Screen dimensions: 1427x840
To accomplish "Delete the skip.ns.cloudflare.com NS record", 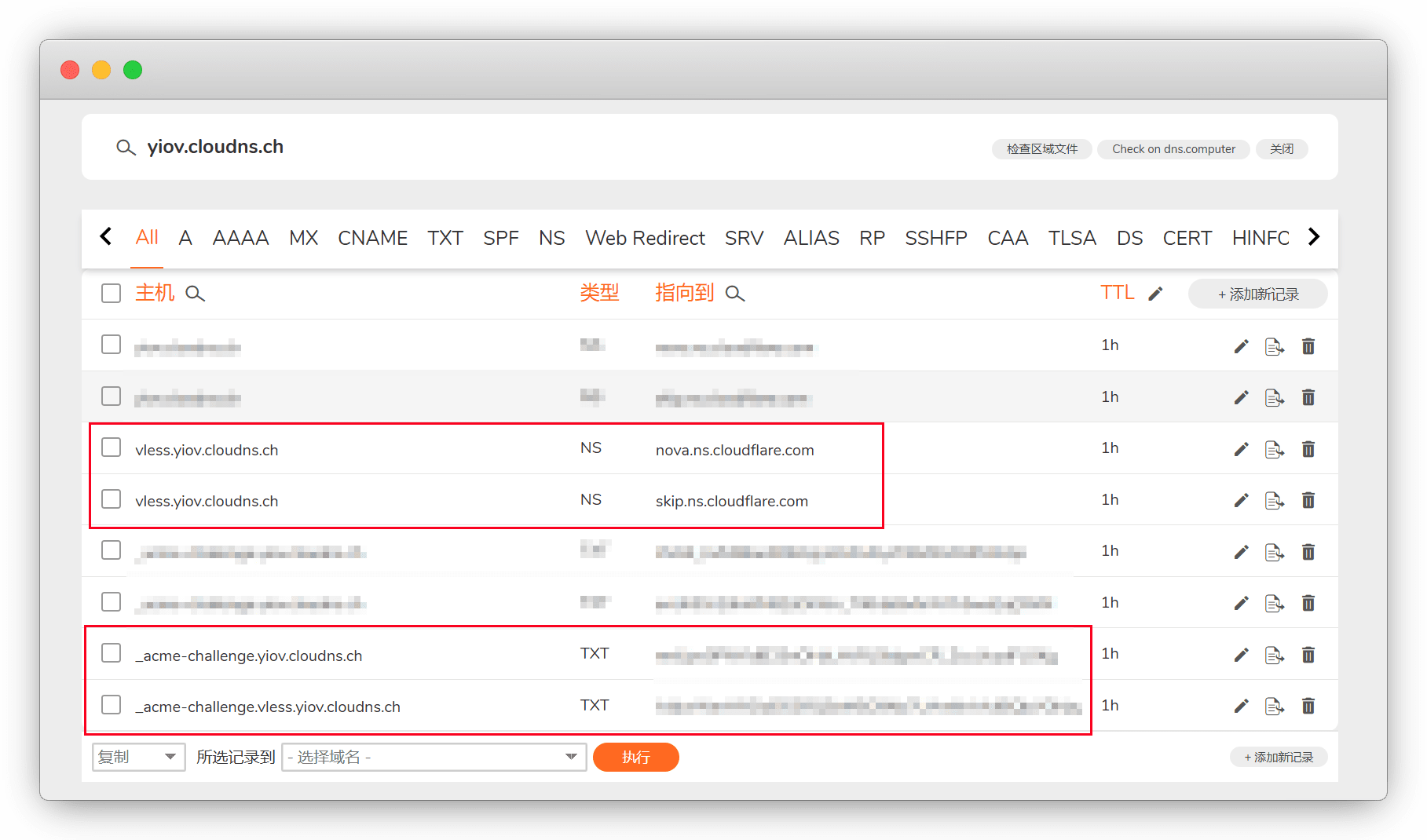I will click(1308, 500).
